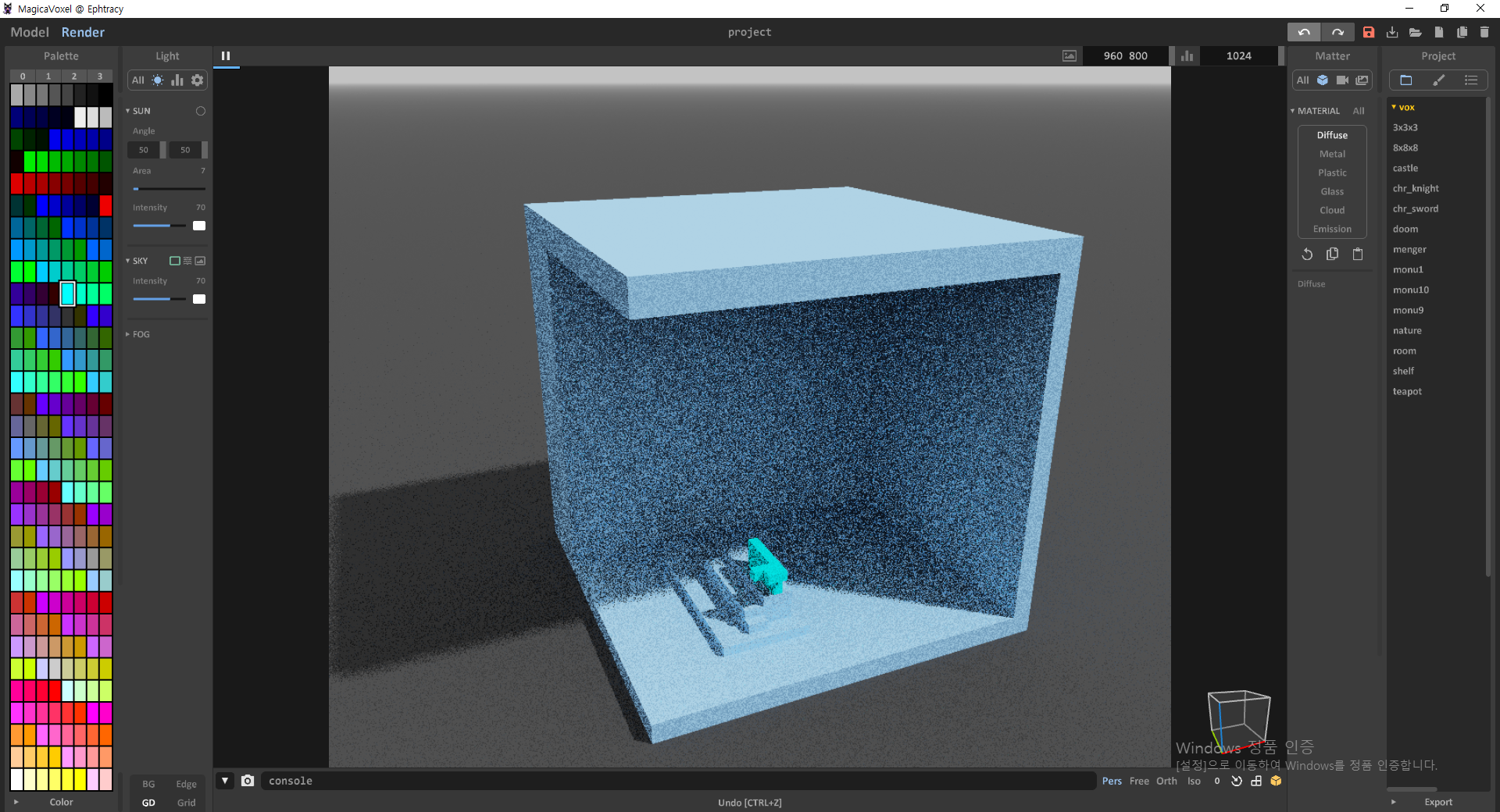Switch to Orth camera mode
This screenshot has width=1500, height=812.
click(x=1166, y=781)
